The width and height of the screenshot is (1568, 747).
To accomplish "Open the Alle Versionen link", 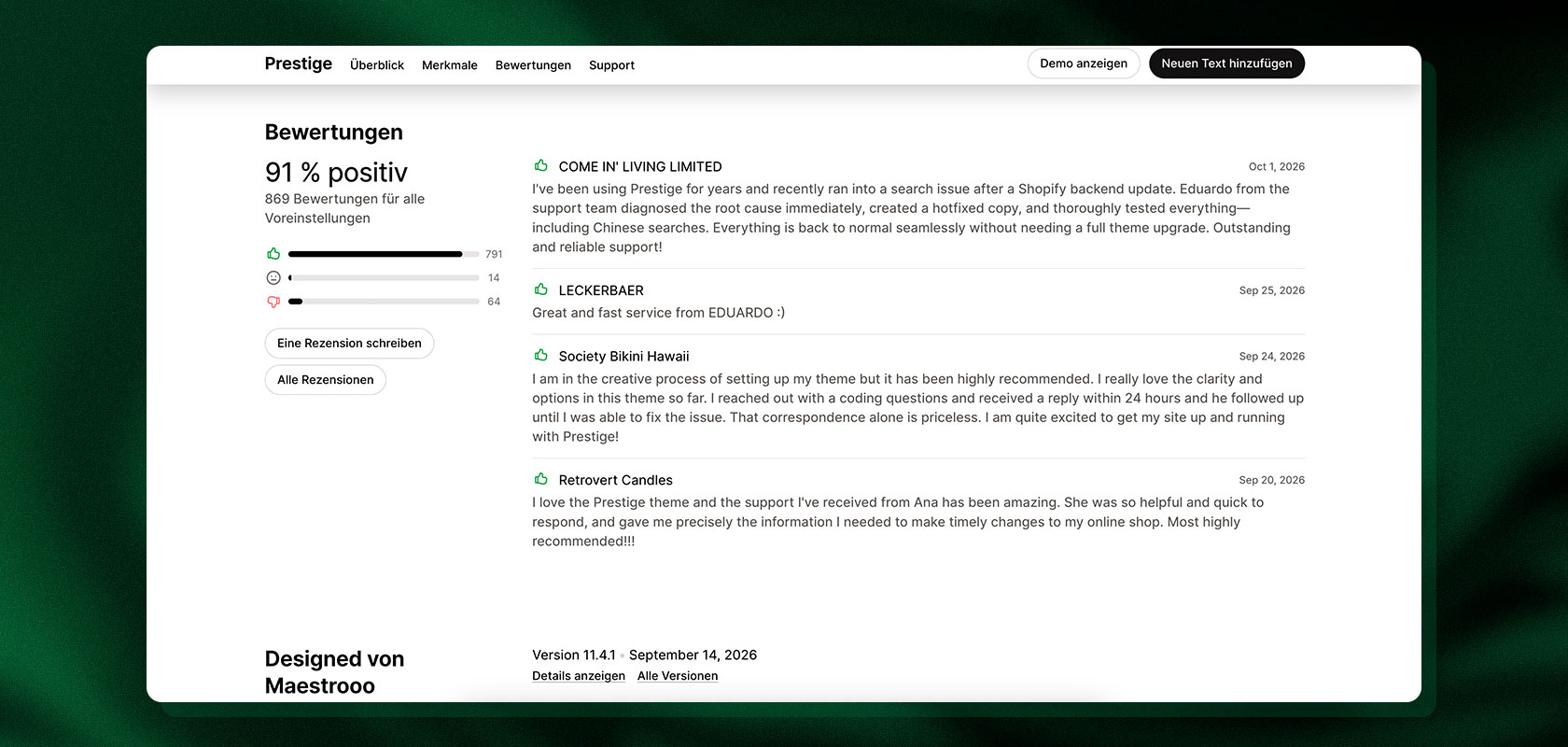I will [678, 676].
